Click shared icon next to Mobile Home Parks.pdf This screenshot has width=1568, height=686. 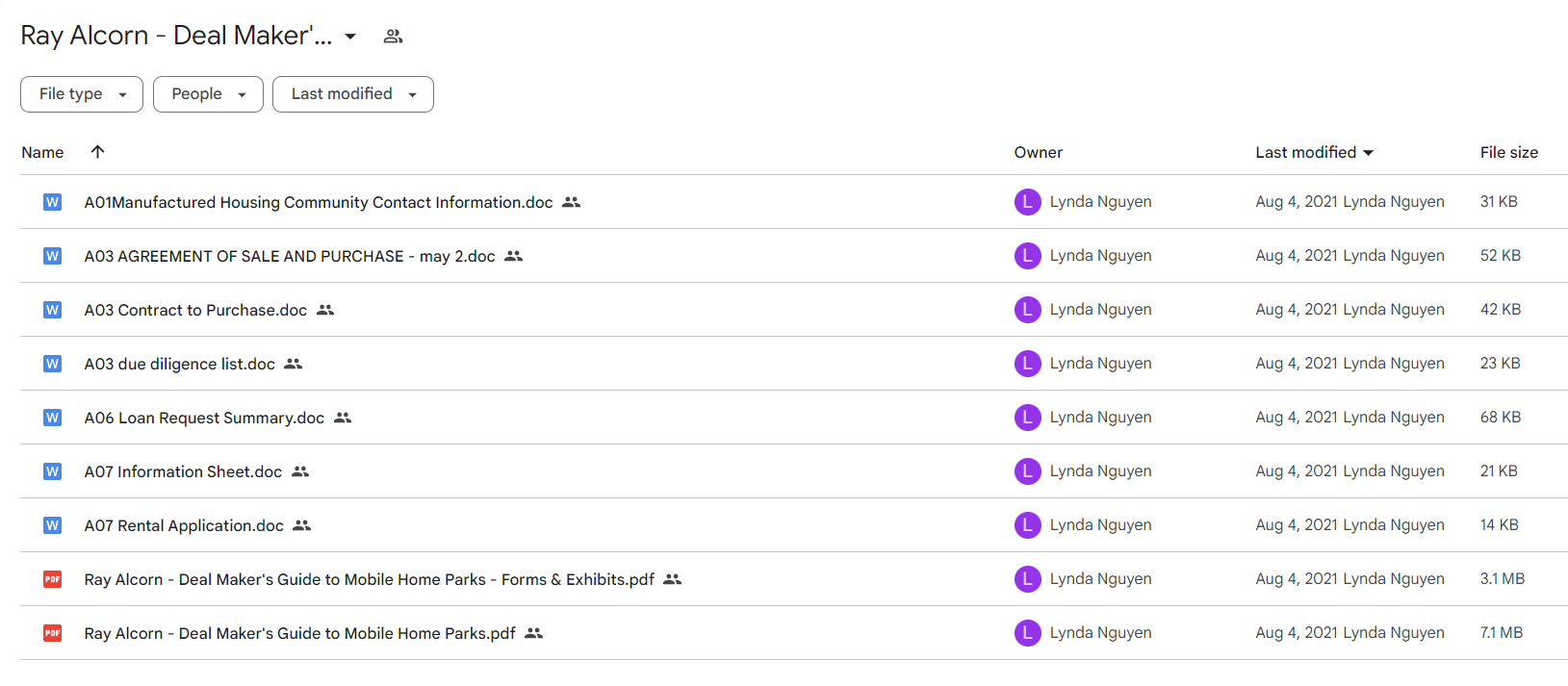pos(534,633)
